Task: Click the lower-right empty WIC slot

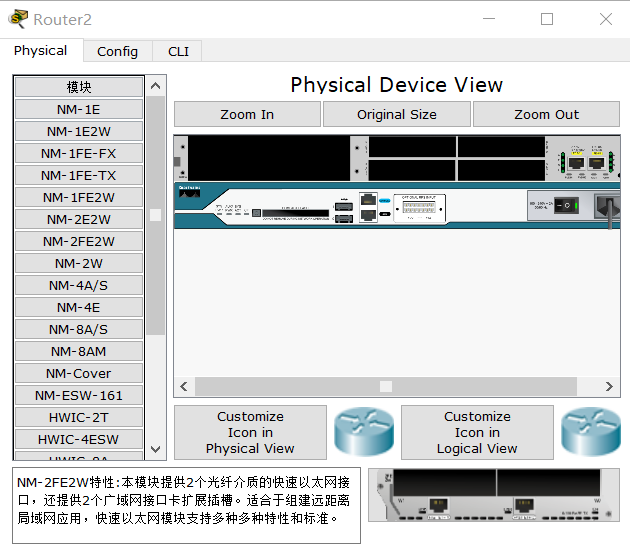Action: pos(501,170)
